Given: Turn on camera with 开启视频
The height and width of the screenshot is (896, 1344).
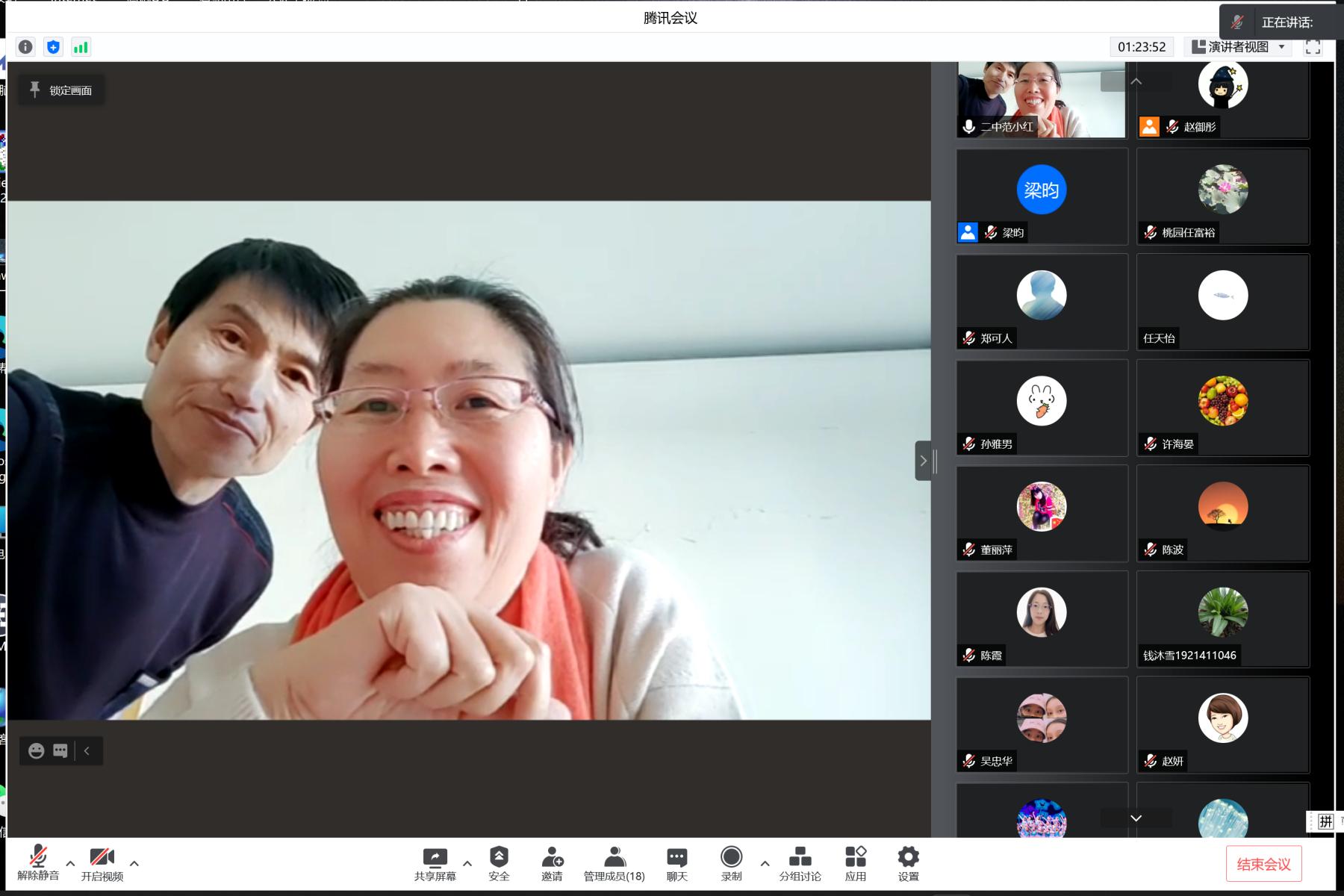Looking at the screenshot, I should [x=102, y=863].
